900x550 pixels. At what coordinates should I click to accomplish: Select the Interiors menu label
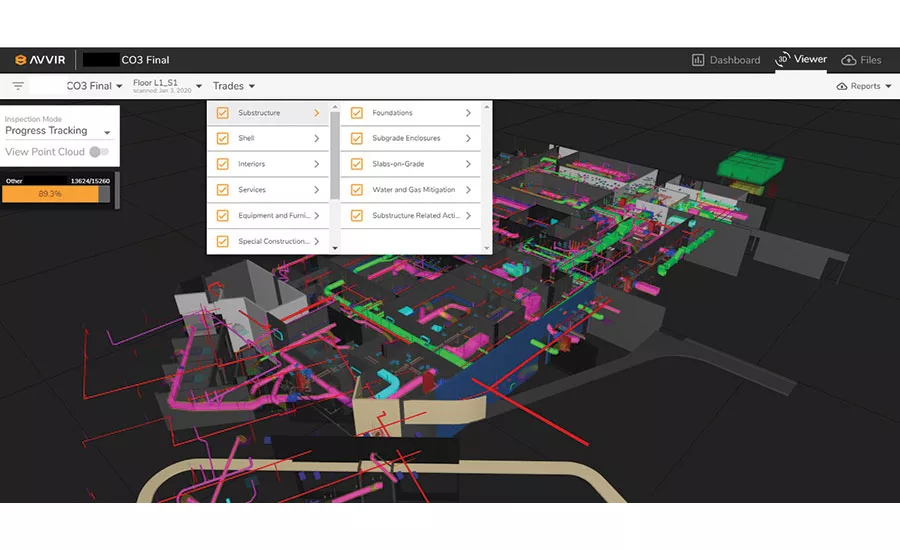(252, 164)
